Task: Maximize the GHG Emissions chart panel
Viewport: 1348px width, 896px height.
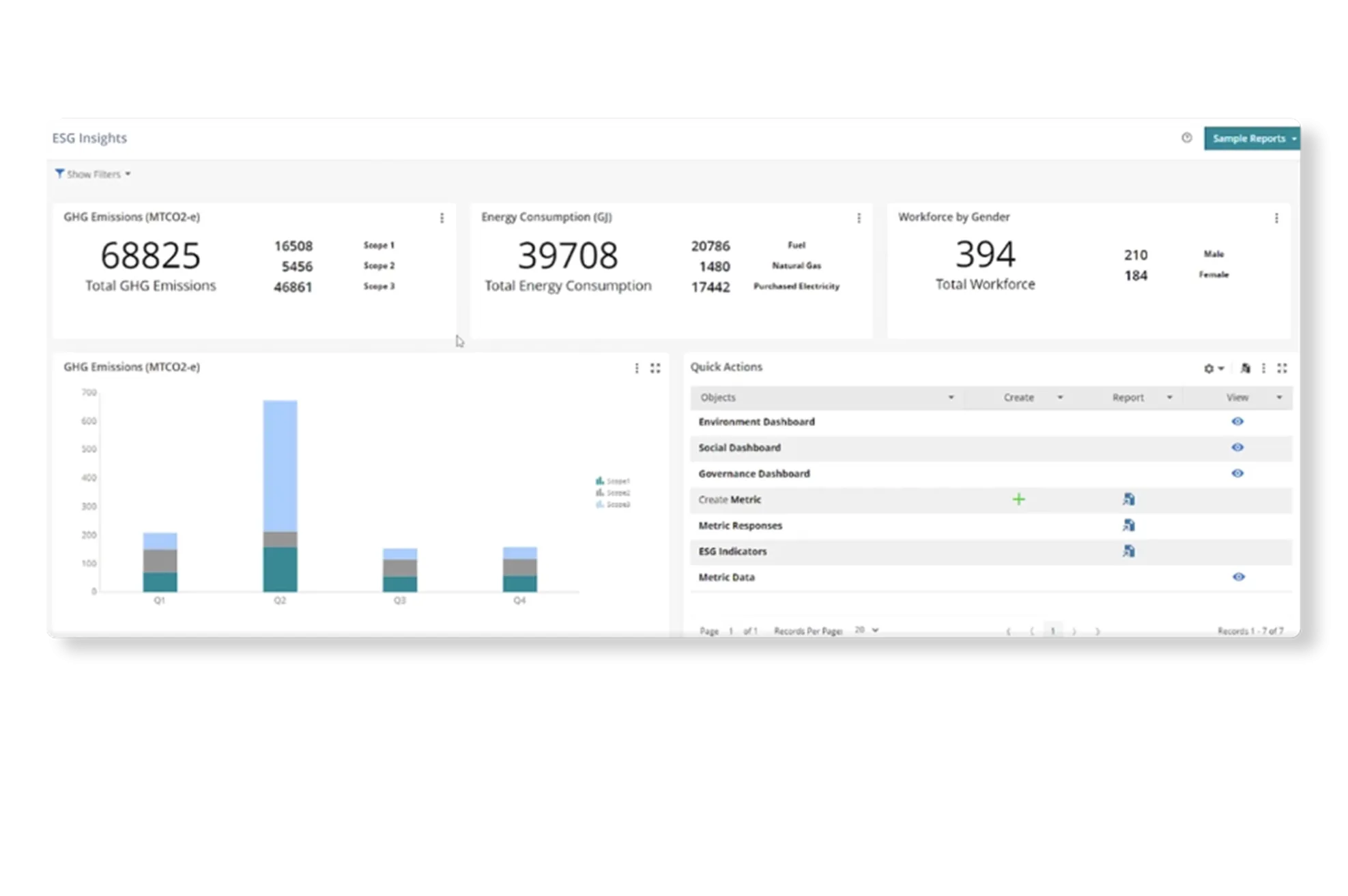Action: [655, 368]
